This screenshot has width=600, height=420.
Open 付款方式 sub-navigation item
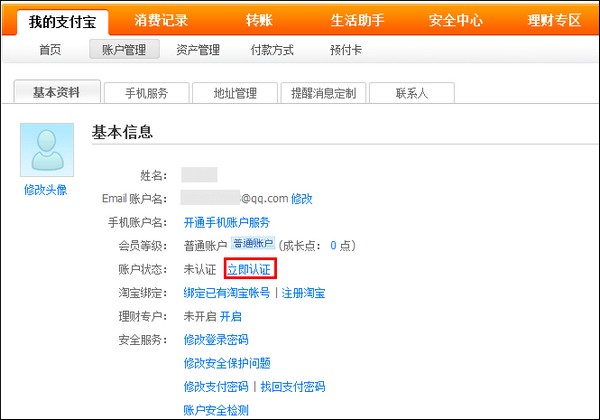(272, 50)
